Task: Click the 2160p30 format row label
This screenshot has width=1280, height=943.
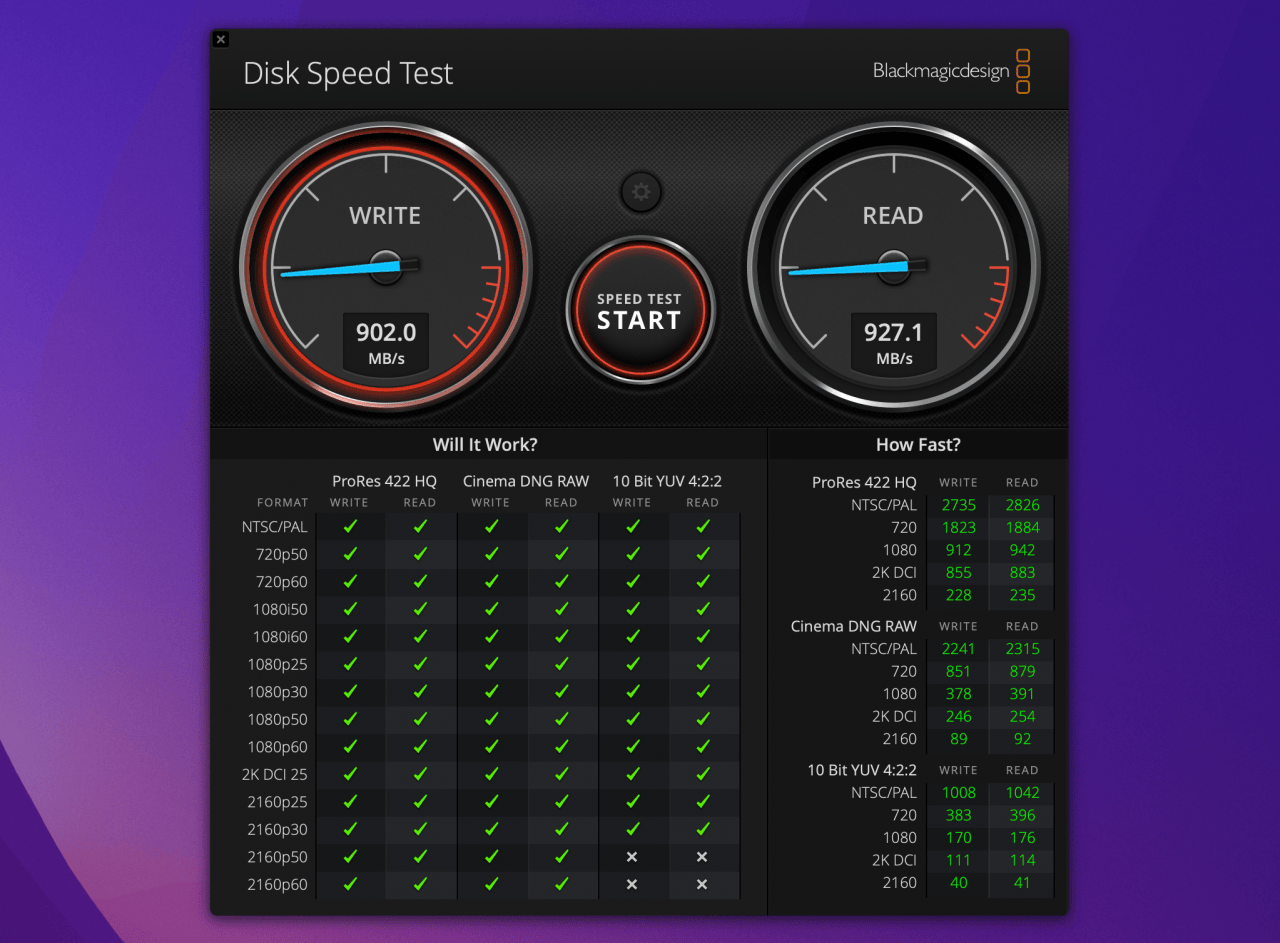Action: point(278,829)
